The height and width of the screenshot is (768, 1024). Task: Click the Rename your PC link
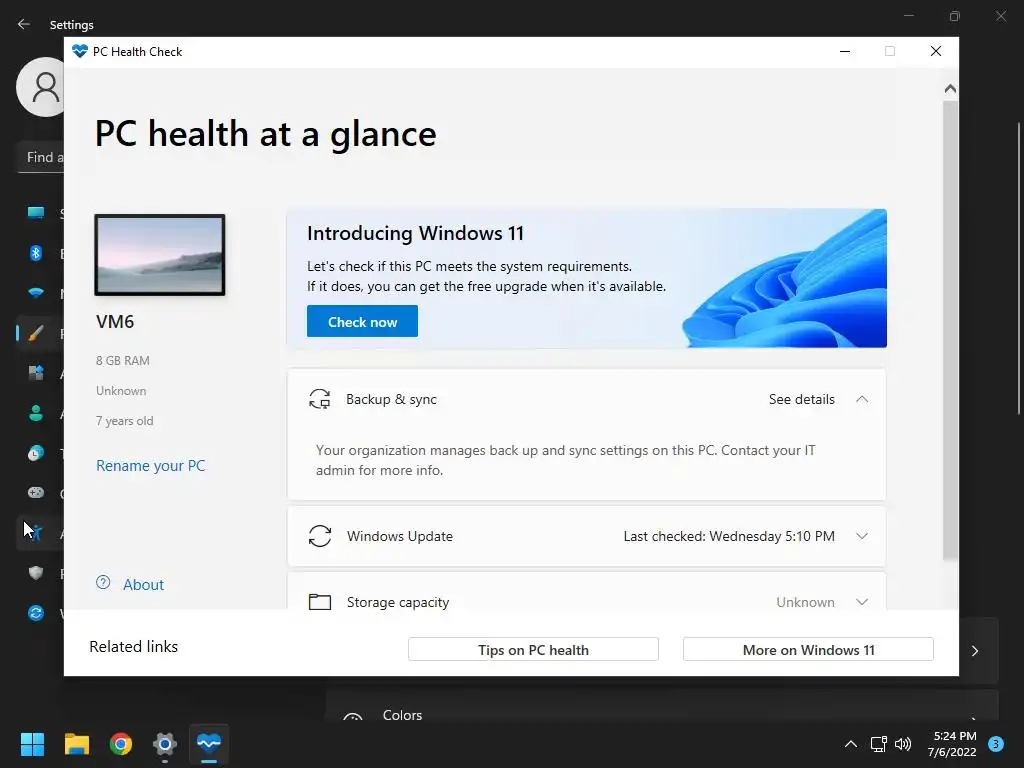click(151, 466)
